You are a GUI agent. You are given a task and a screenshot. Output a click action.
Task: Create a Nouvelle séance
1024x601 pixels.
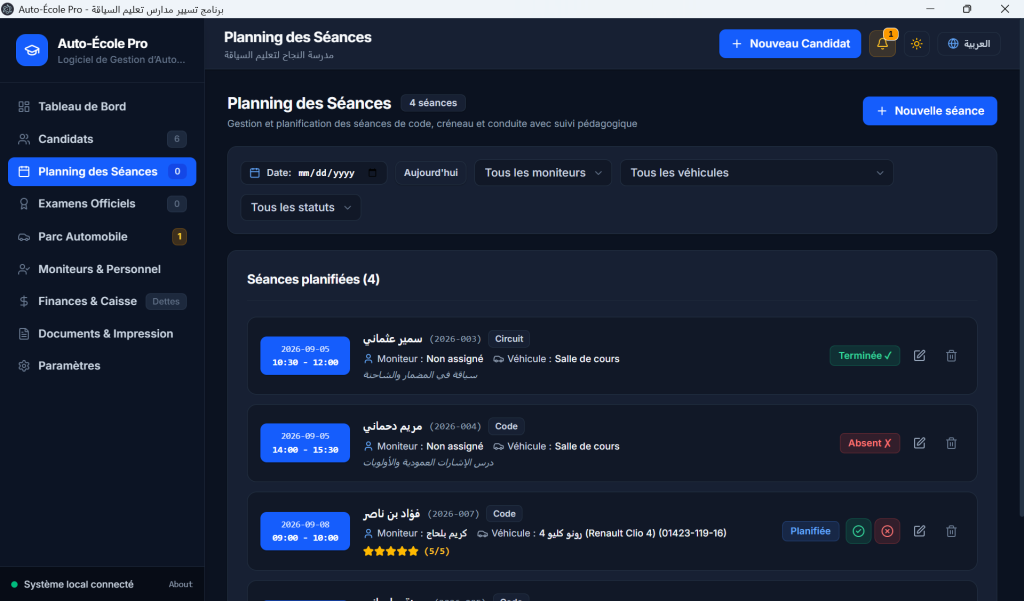coord(929,111)
